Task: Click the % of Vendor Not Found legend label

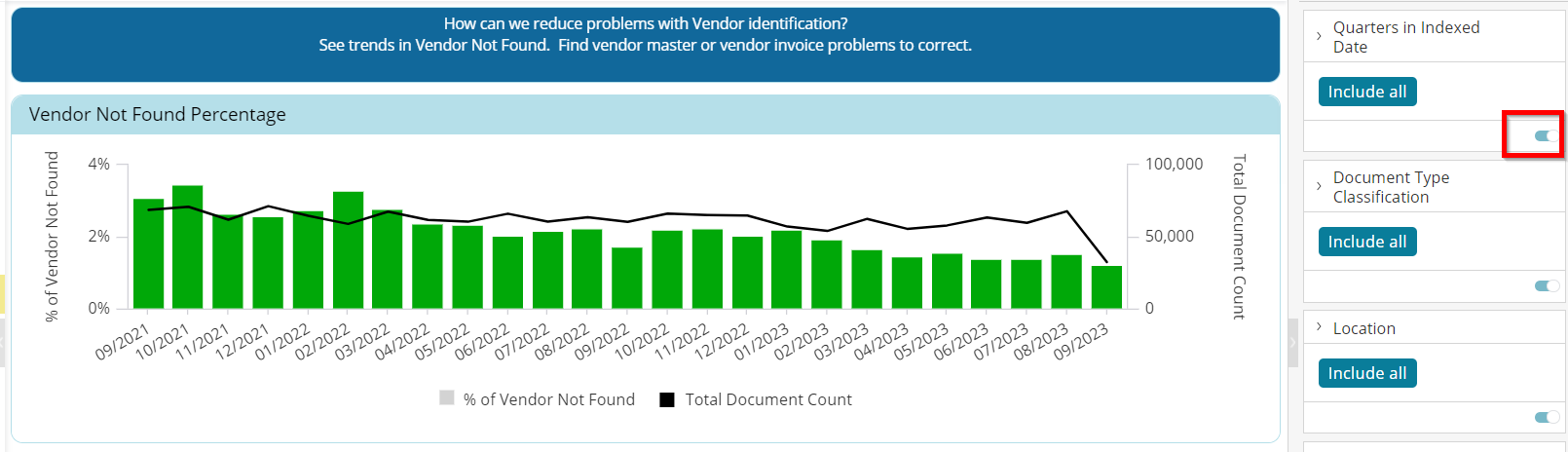Action: coord(549,399)
